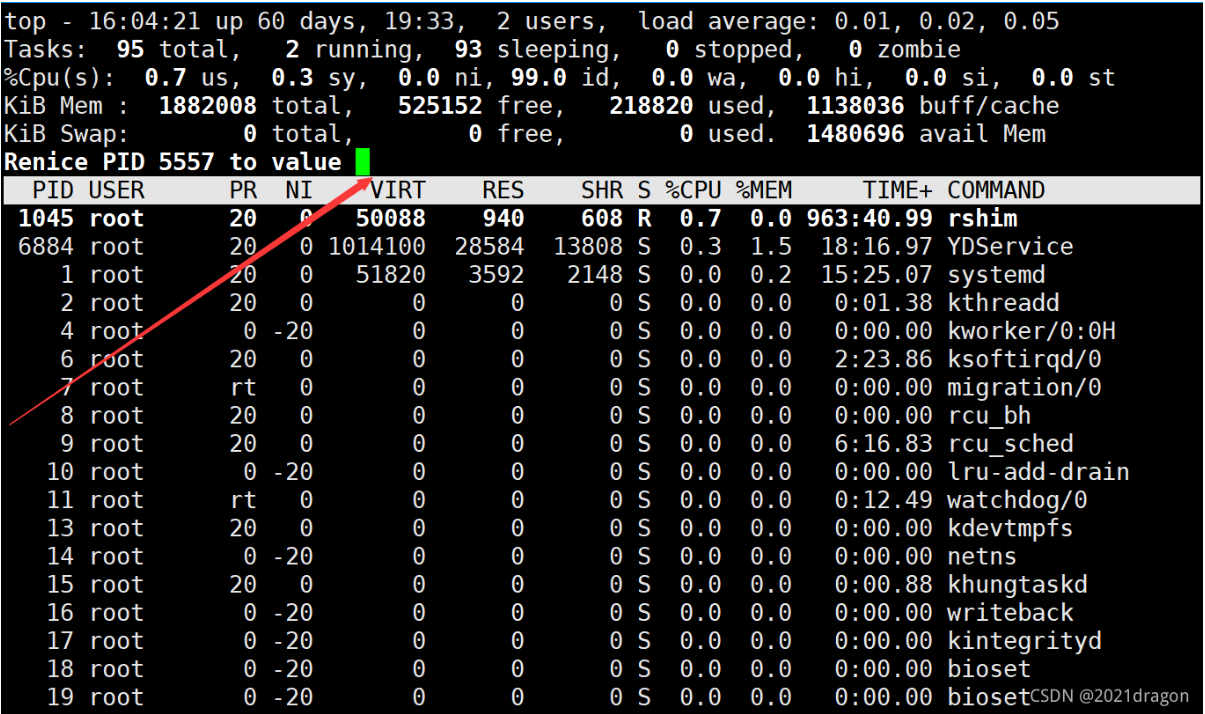Click the lru-add-drain process name

tap(1038, 472)
